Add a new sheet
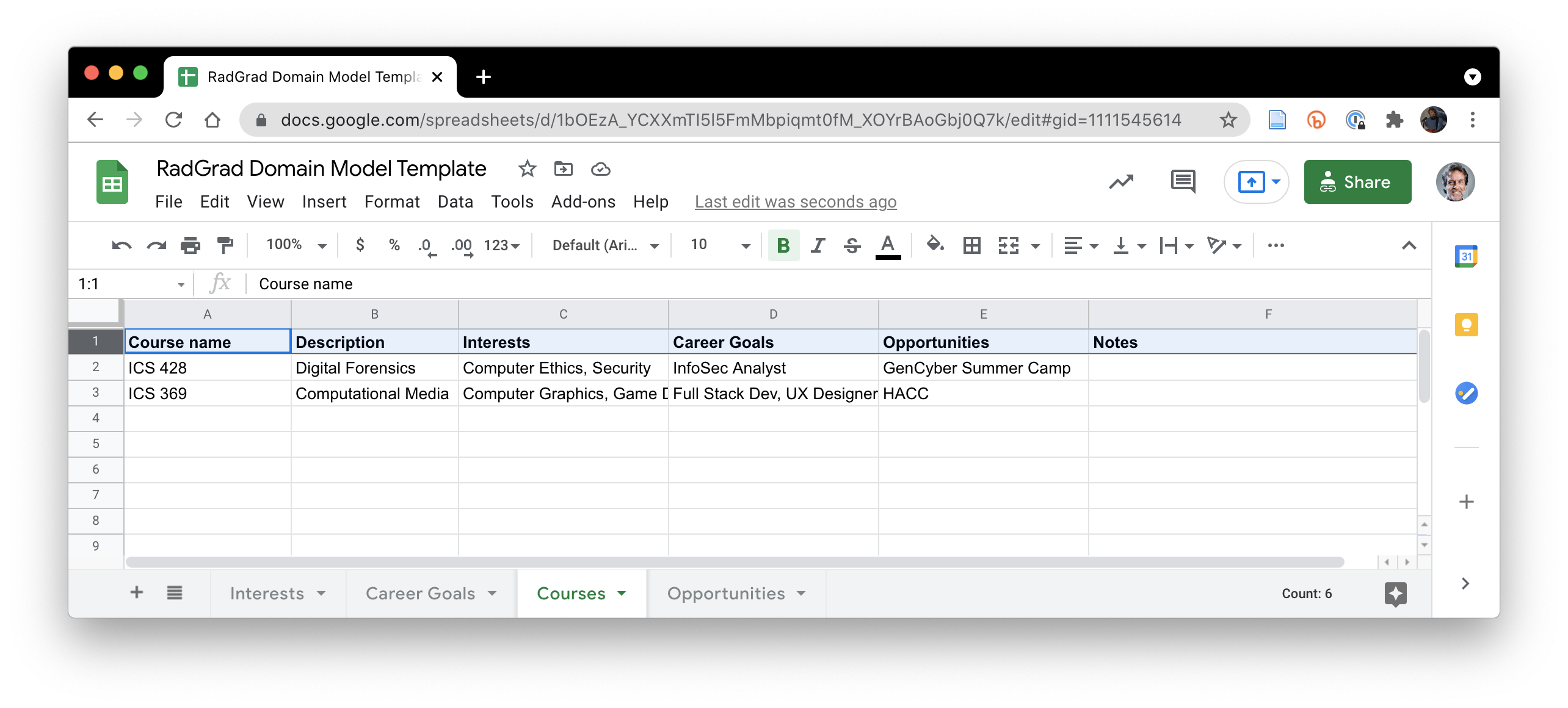 pyautogui.click(x=137, y=592)
